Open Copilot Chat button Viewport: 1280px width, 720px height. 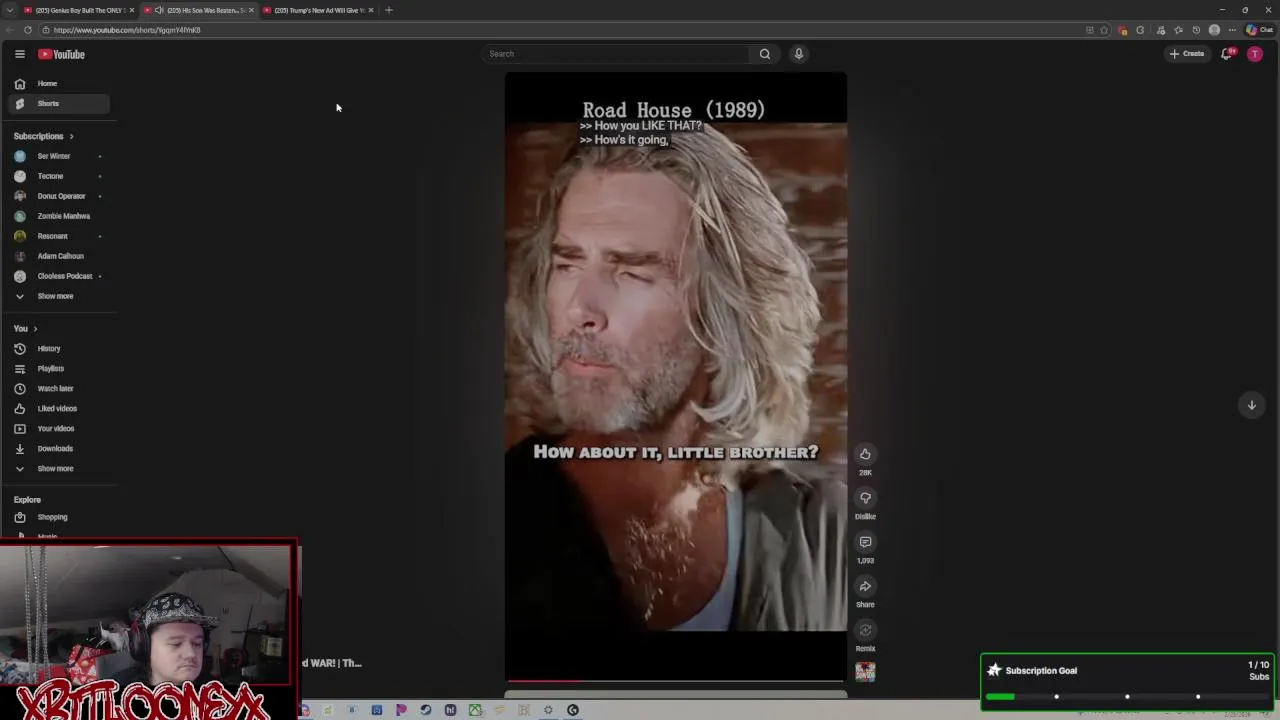point(1259,30)
